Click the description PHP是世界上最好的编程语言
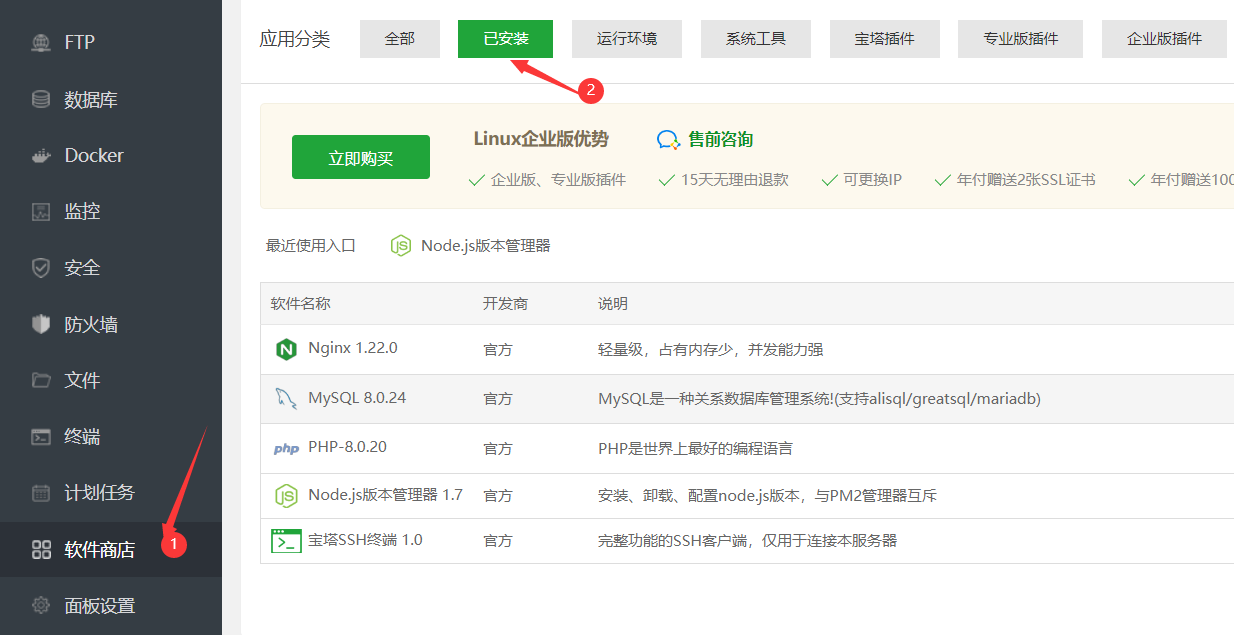Screen dimensions: 1234x635 (695, 449)
